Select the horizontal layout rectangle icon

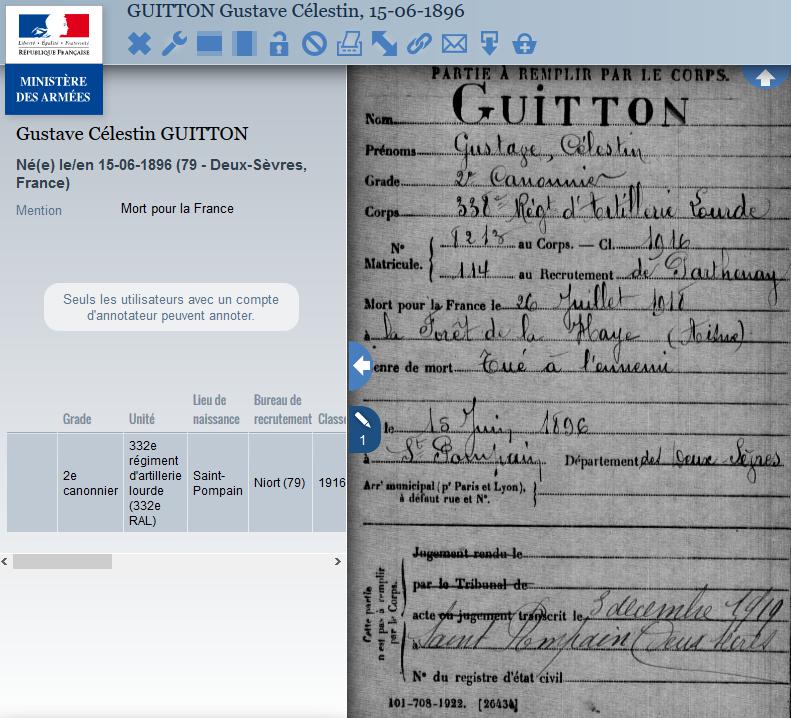(x=209, y=43)
